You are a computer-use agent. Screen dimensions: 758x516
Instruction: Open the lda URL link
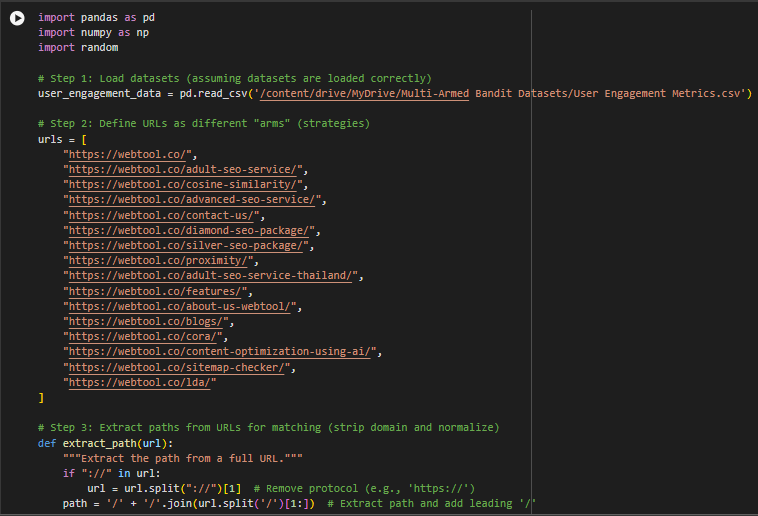tap(140, 382)
